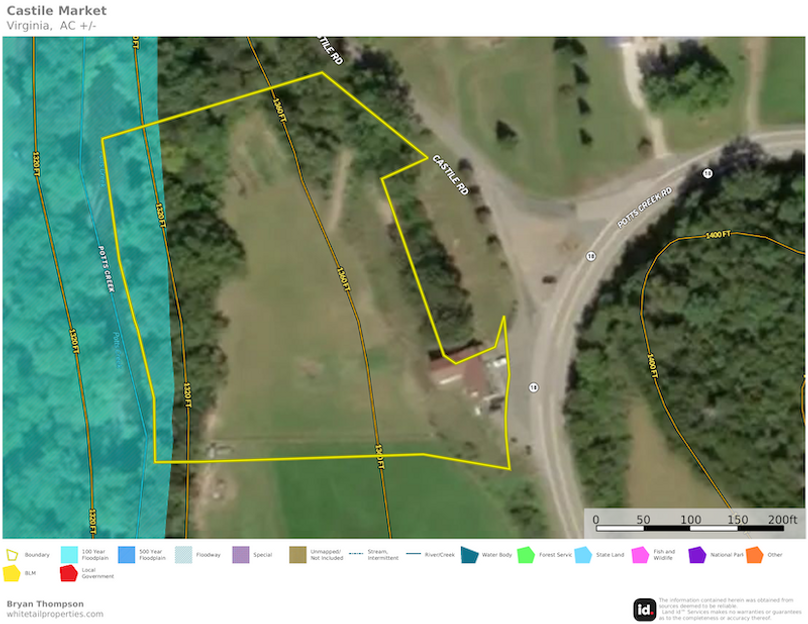808x624 pixels.
Task: Click the route 18 highway marker
Action: [533, 388]
